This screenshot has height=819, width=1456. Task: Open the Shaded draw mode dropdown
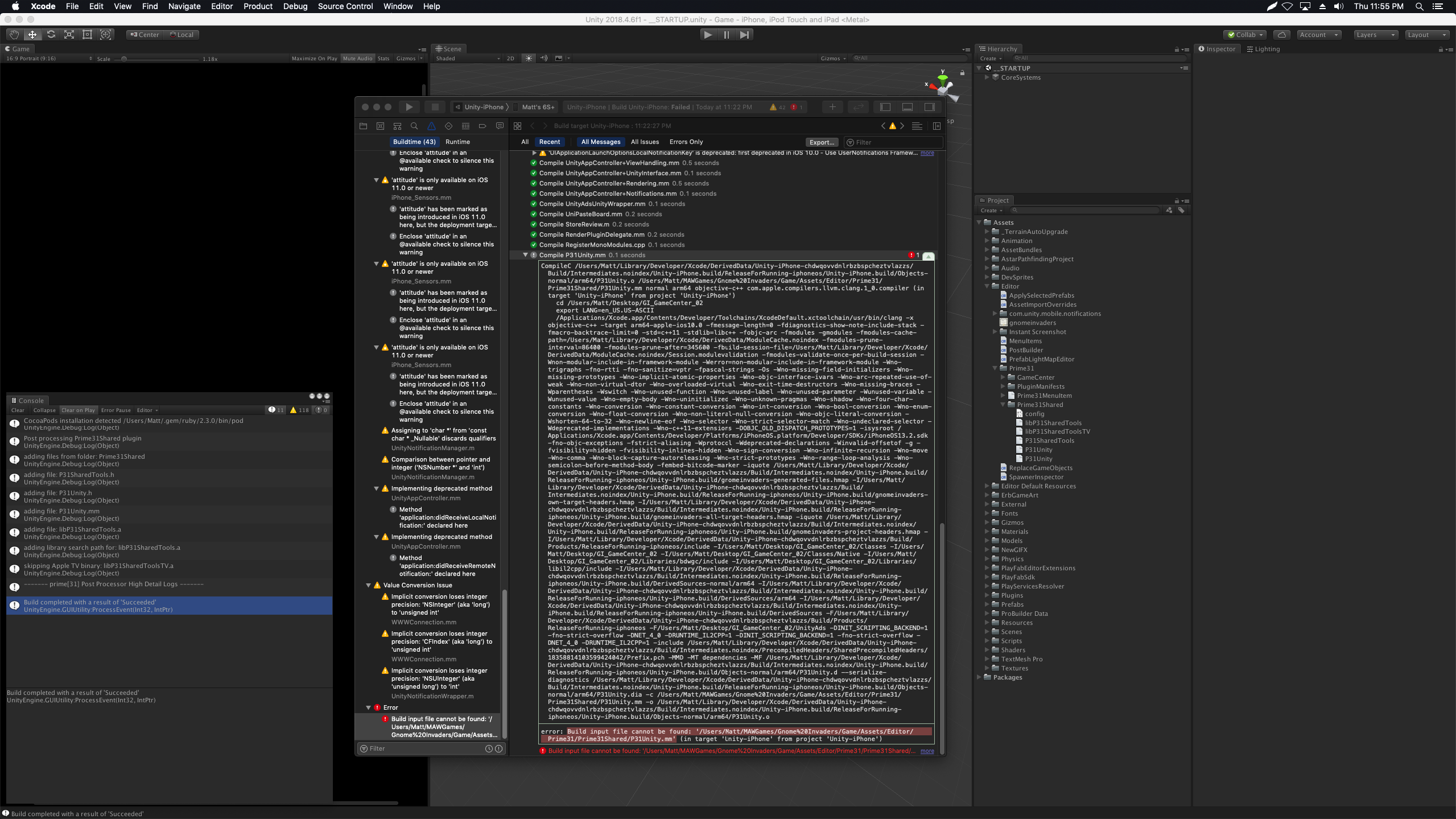pyautogui.click(x=468, y=58)
